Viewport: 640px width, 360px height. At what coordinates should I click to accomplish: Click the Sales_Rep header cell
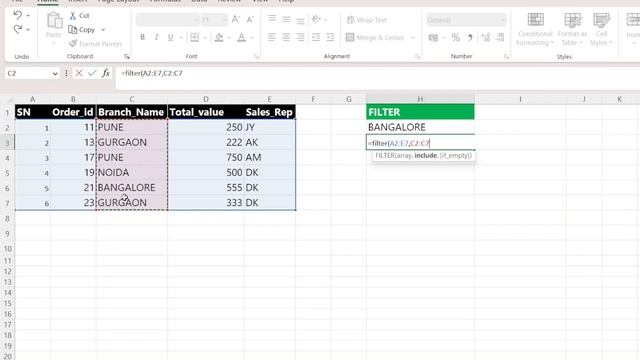pyautogui.click(x=270, y=112)
